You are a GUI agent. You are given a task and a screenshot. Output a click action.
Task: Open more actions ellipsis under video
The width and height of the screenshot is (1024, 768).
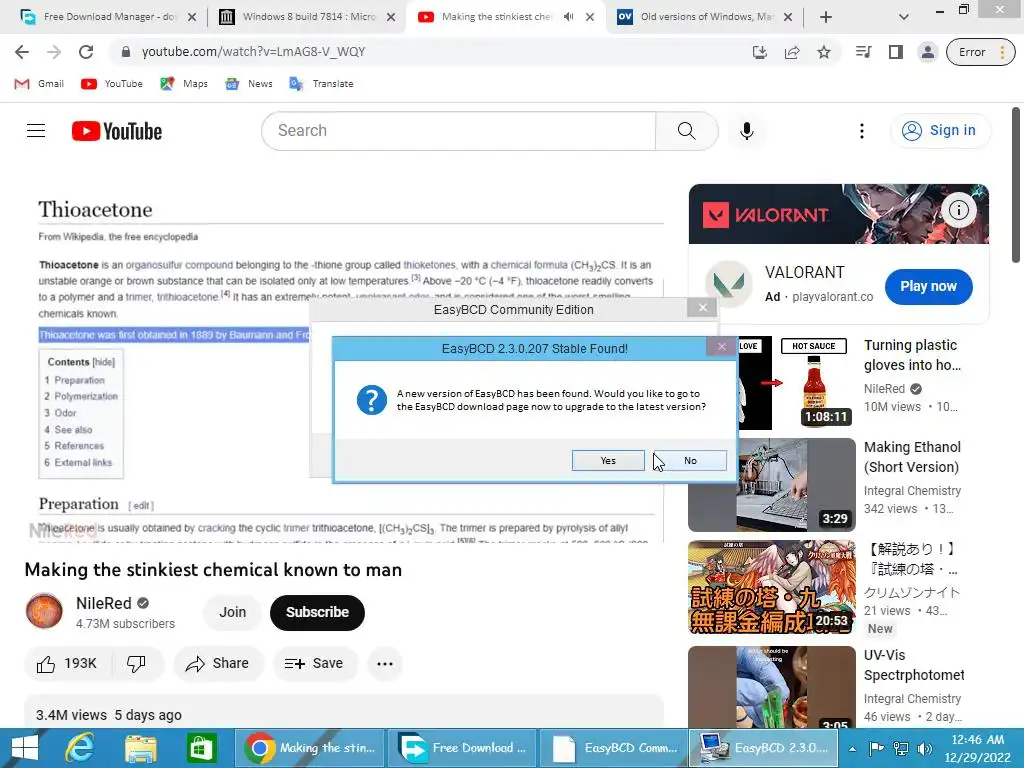pyautogui.click(x=385, y=664)
